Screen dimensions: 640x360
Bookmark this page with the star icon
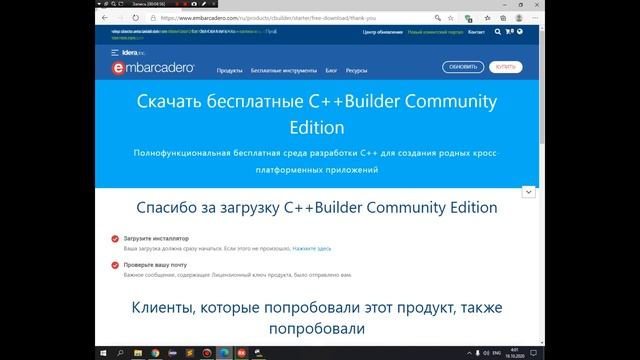(x=451, y=18)
